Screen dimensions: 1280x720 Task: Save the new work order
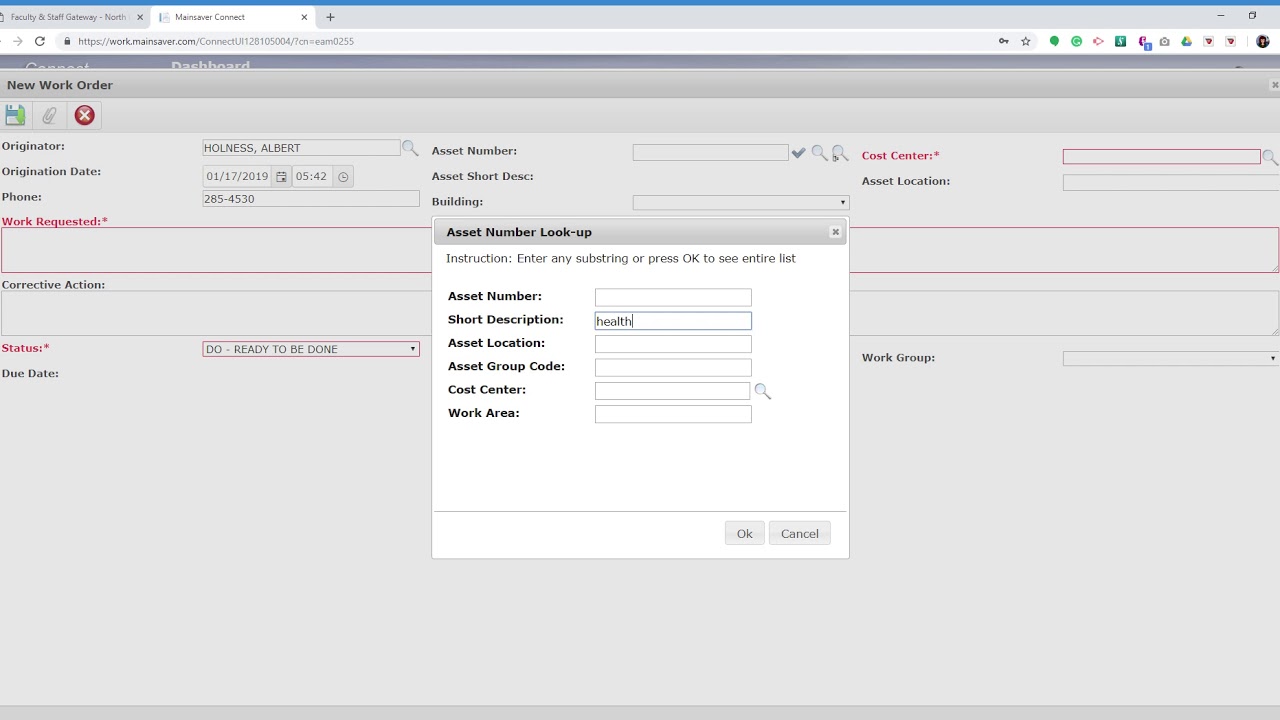15,115
